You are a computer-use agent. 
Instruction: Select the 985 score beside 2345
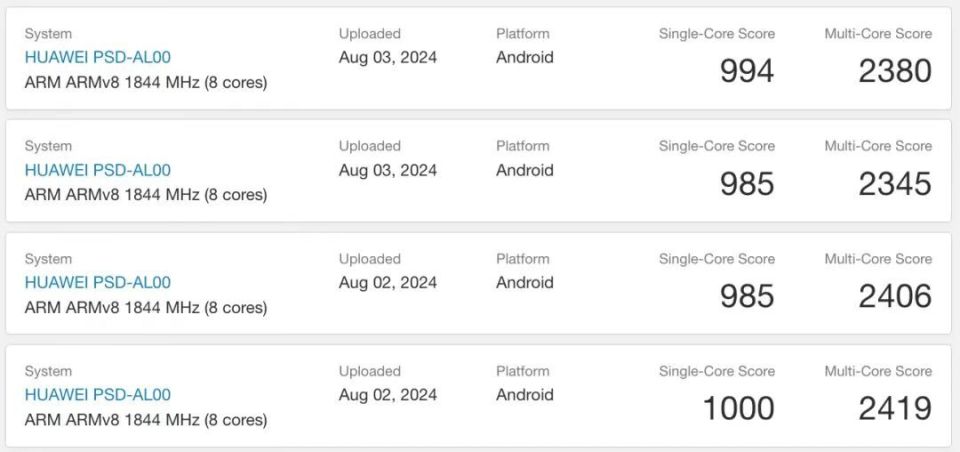pyautogui.click(x=747, y=184)
